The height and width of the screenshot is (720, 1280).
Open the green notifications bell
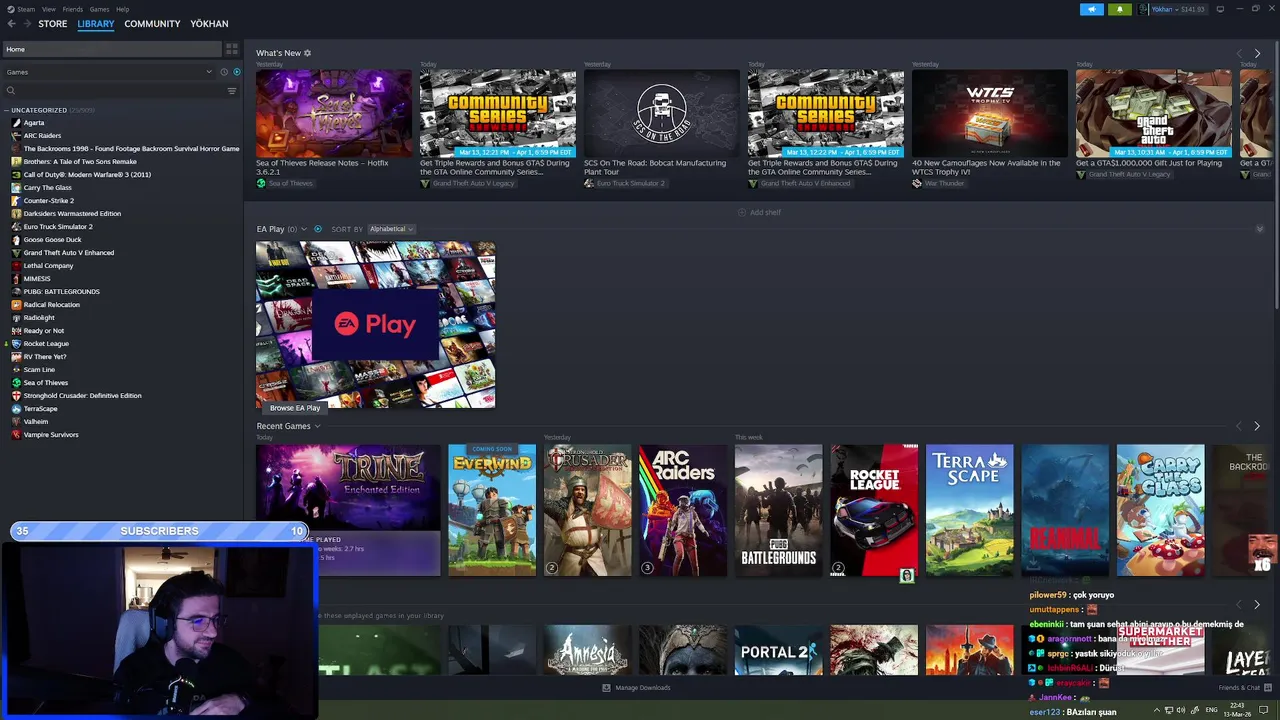[1119, 9]
